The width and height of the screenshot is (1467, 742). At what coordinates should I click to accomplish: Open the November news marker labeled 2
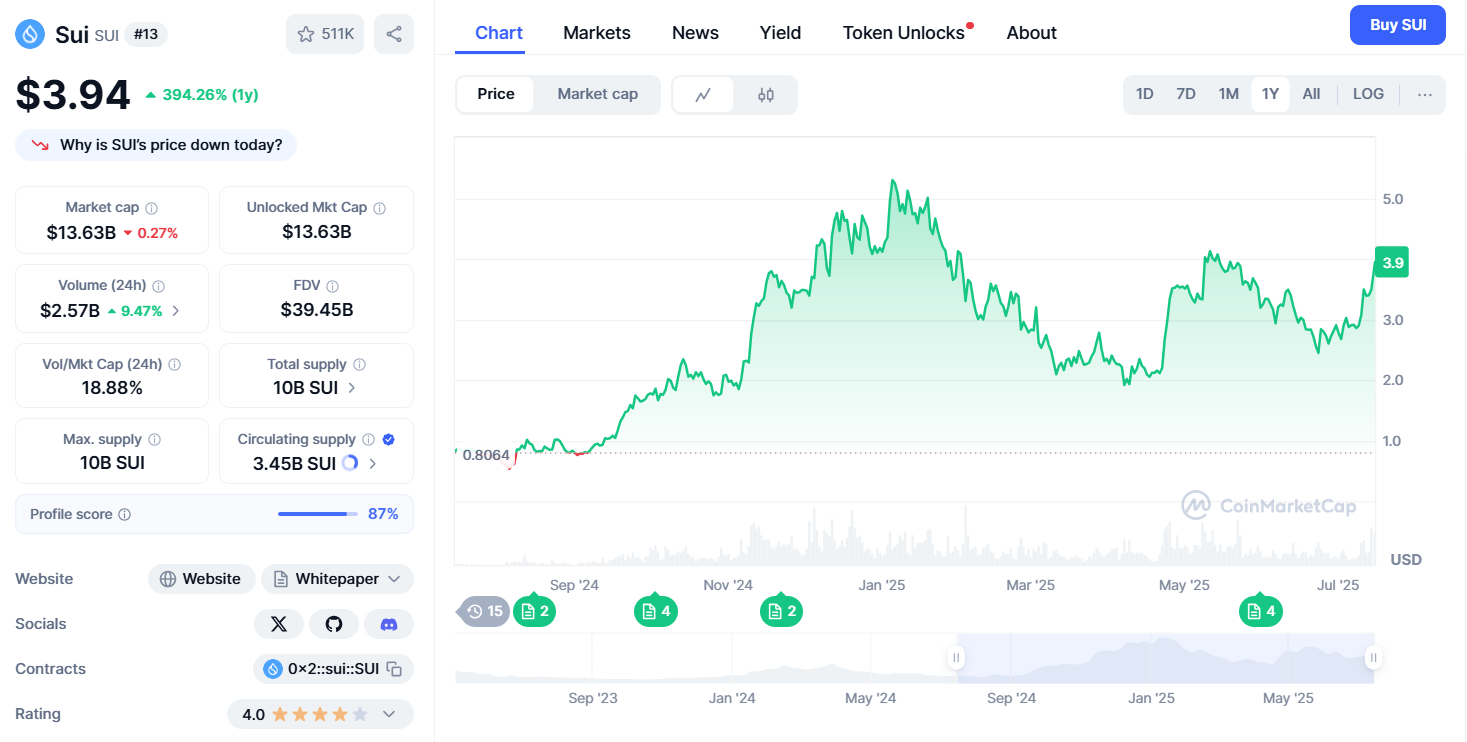[782, 611]
